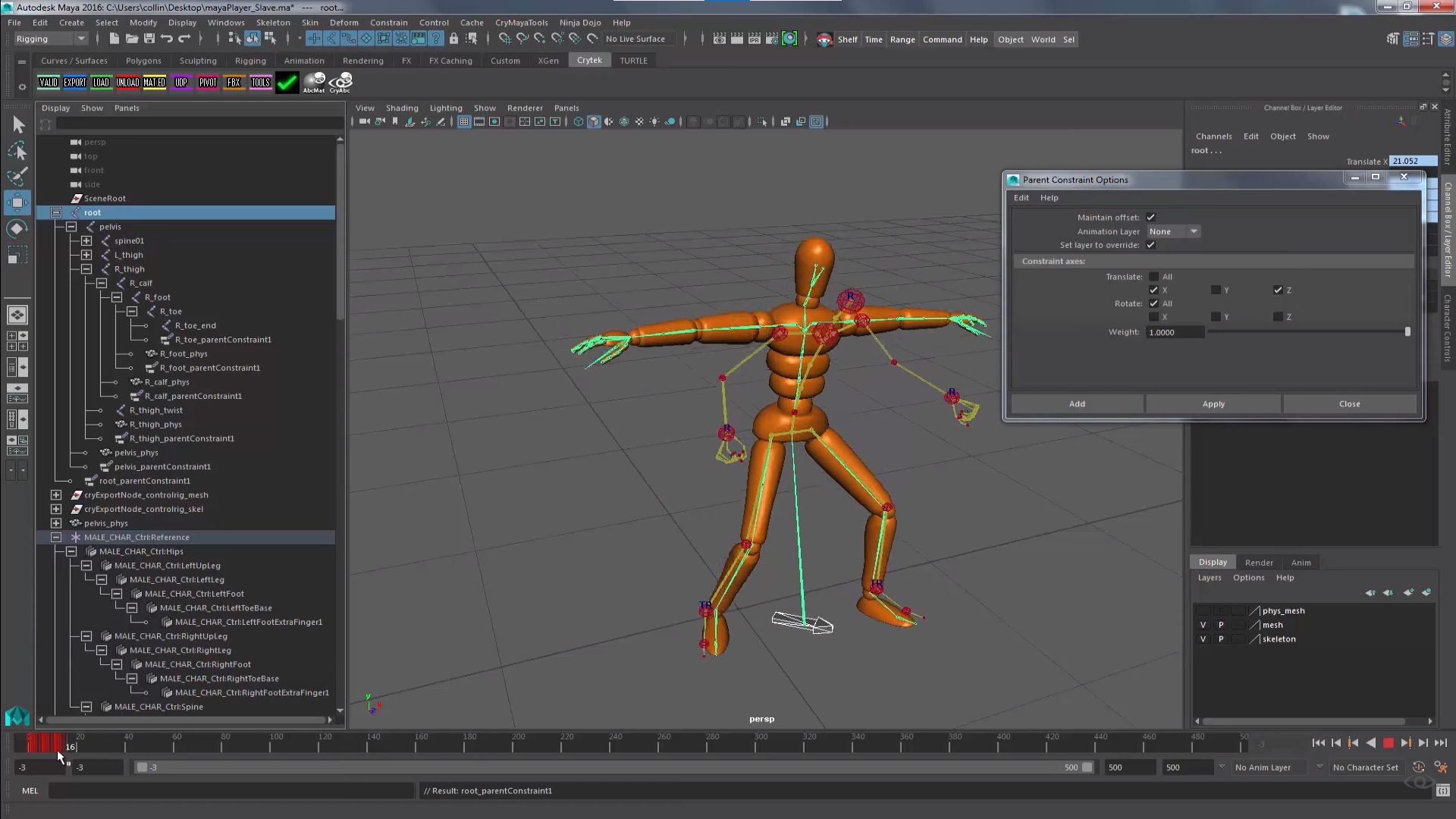Open the Skeleton menu
Screen dimensions: 1456x819
tap(273, 22)
